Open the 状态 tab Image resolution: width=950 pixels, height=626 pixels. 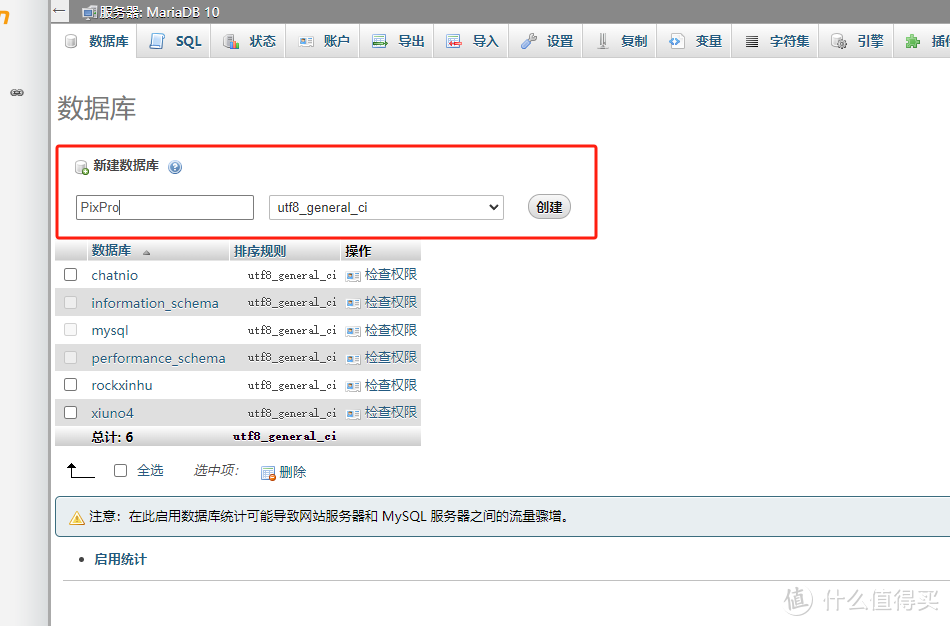(x=248, y=41)
